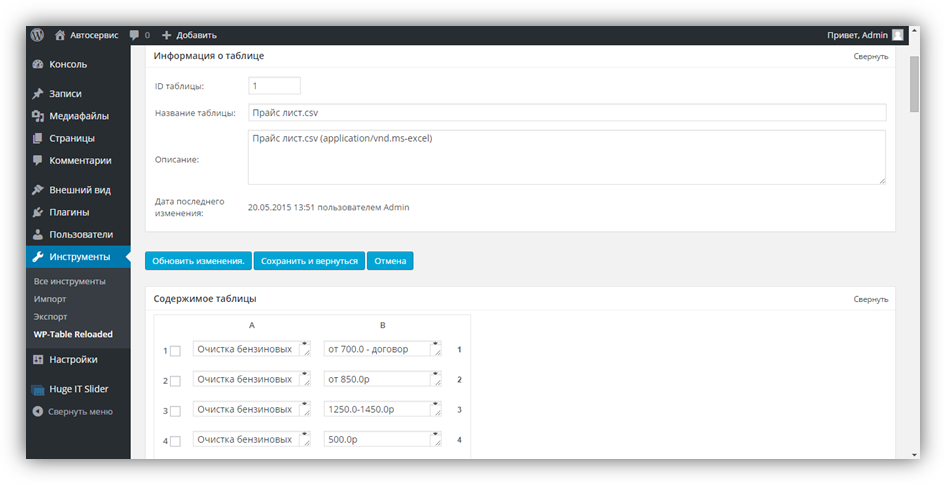Click the Инструменты wrench icon
The width and height of the screenshot is (945, 484).
(x=38, y=257)
